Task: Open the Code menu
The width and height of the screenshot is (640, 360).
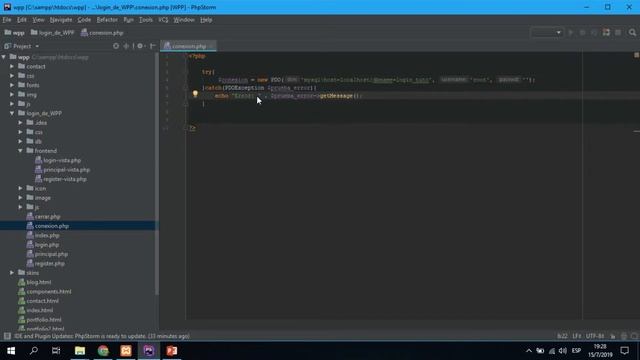Action: pyautogui.click(x=84, y=20)
